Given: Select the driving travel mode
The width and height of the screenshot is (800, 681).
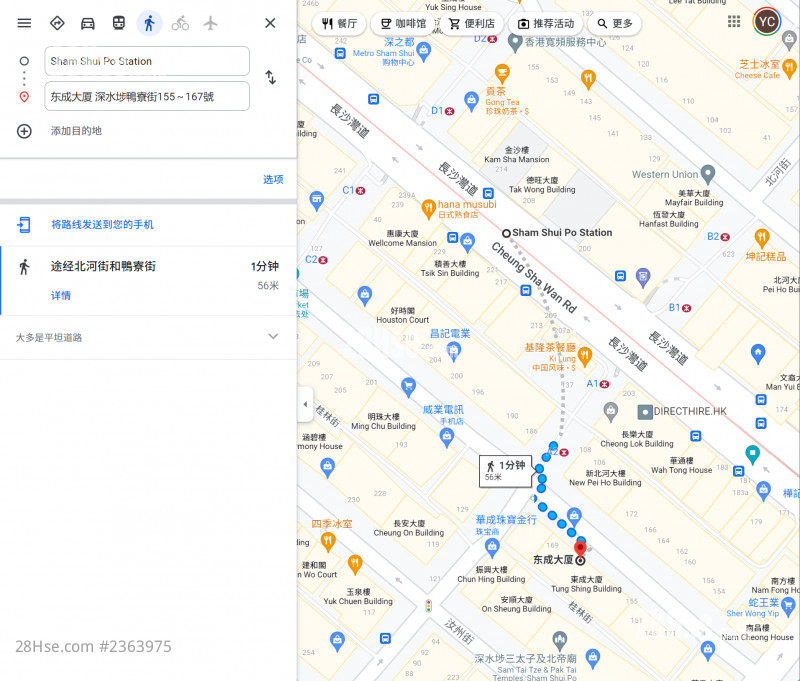Looking at the screenshot, I should pyautogui.click(x=88, y=23).
